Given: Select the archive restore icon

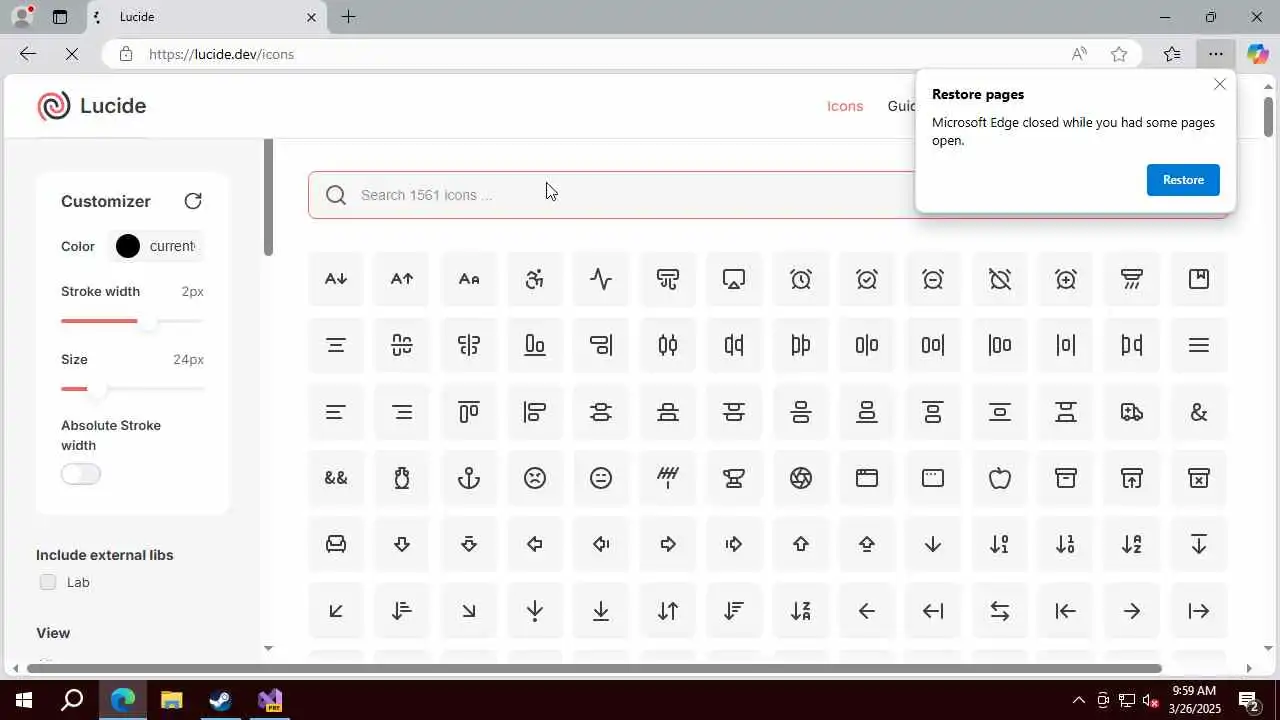Looking at the screenshot, I should tap(1132, 478).
